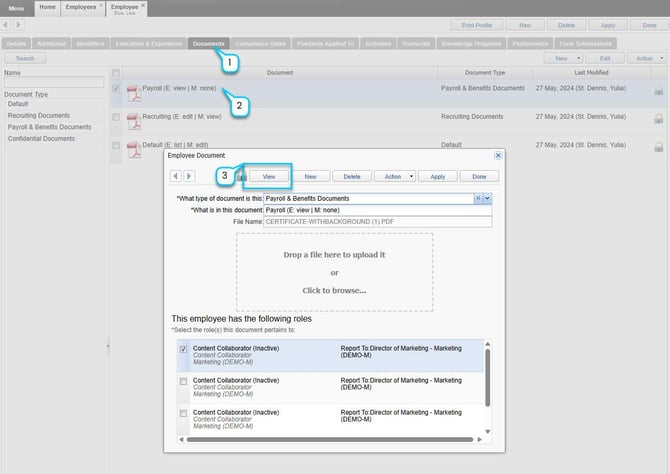This screenshot has width=670, height=474.
Task: Close the Employee Document dialog
Action: click(498, 156)
